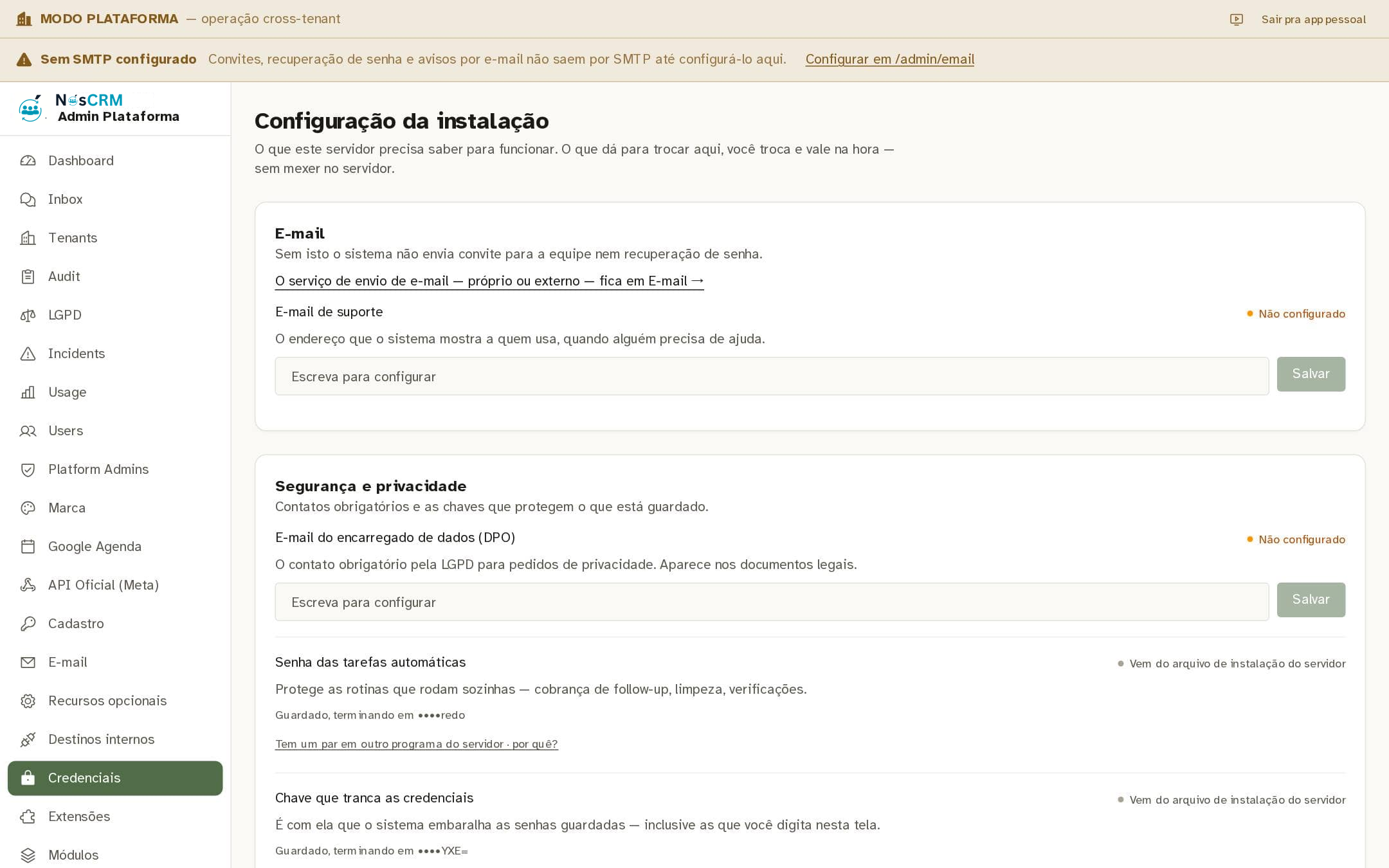1389x868 pixels.
Task: Follow the Configurar em /admin/email link
Action: coord(889,59)
